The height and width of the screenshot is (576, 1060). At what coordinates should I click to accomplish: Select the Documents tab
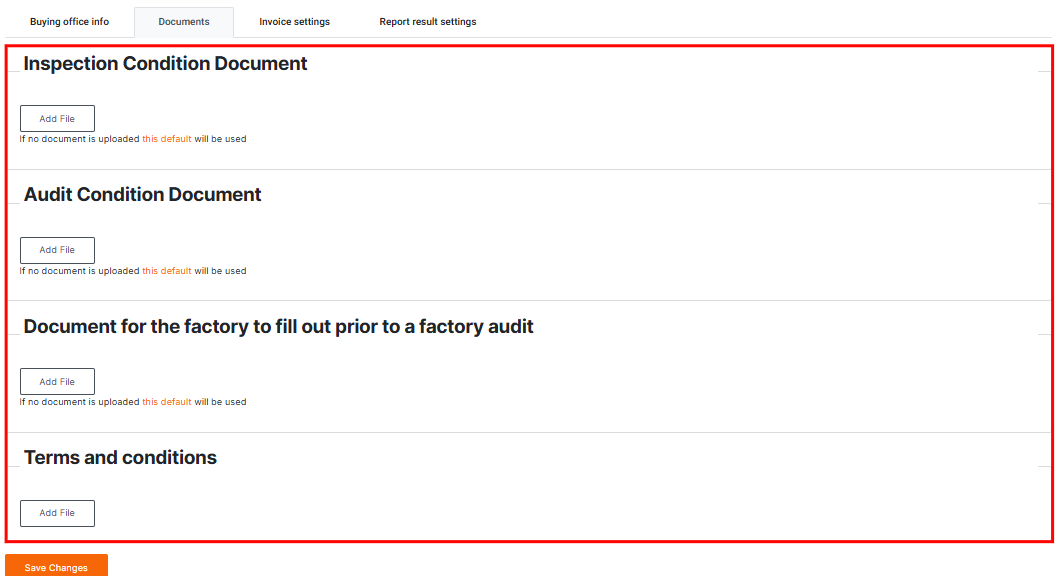(x=184, y=22)
